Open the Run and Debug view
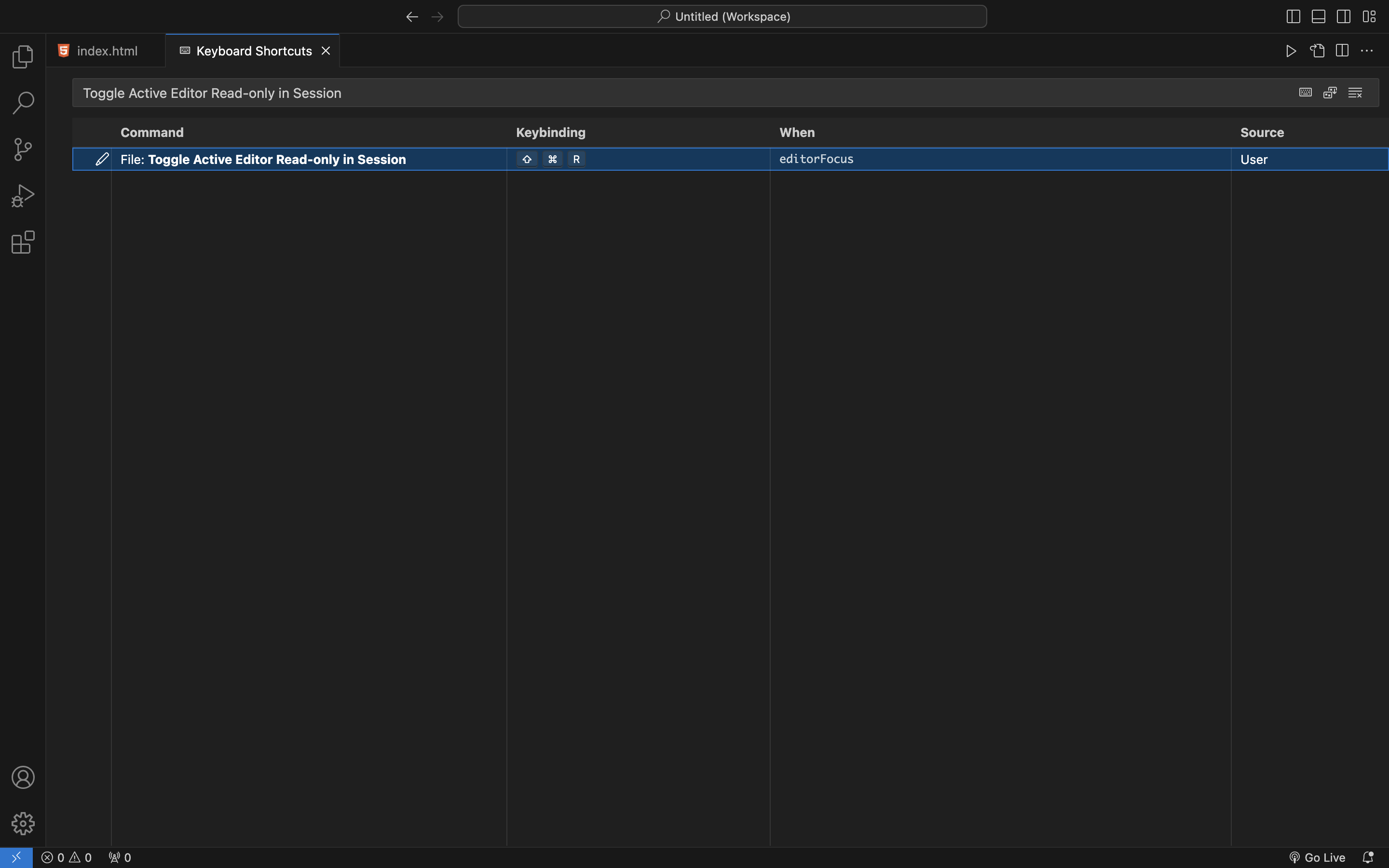 (23, 196)
